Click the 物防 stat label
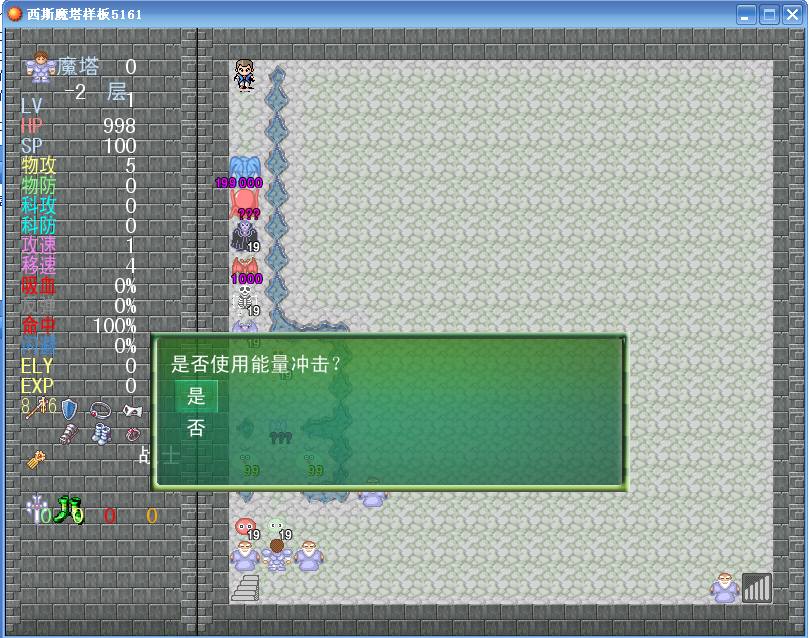The image size is (810, 638). (39, 185)
